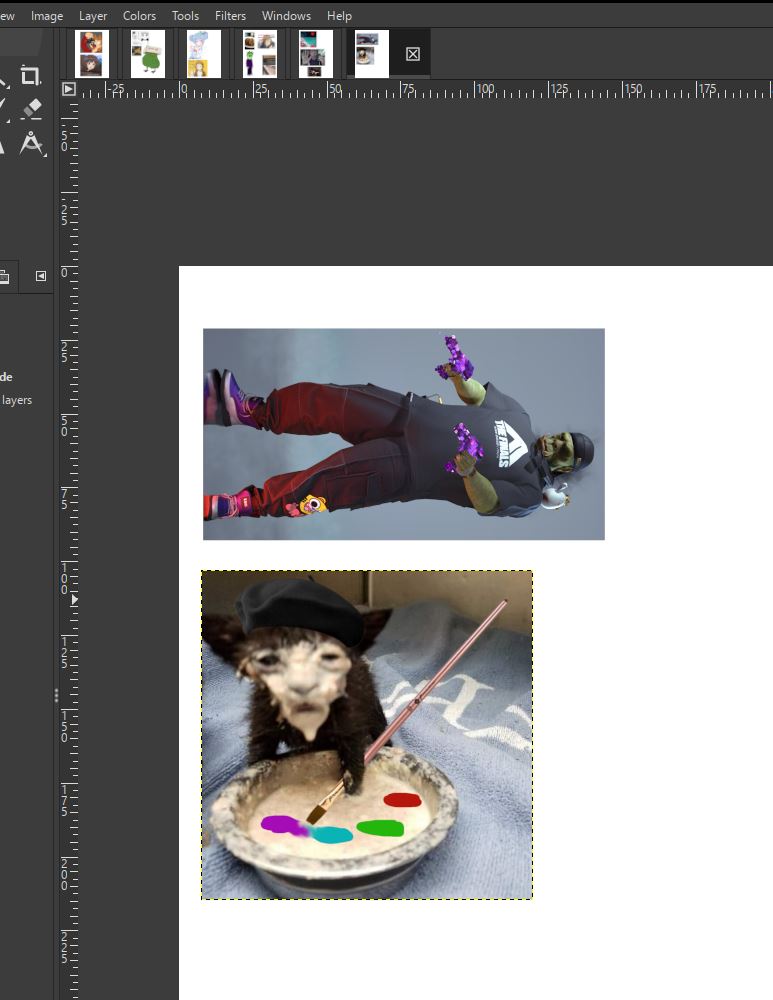This screenshot has width=773, height=1000.
Task: Open the Colors menu
Action: [x=139, y=16]
